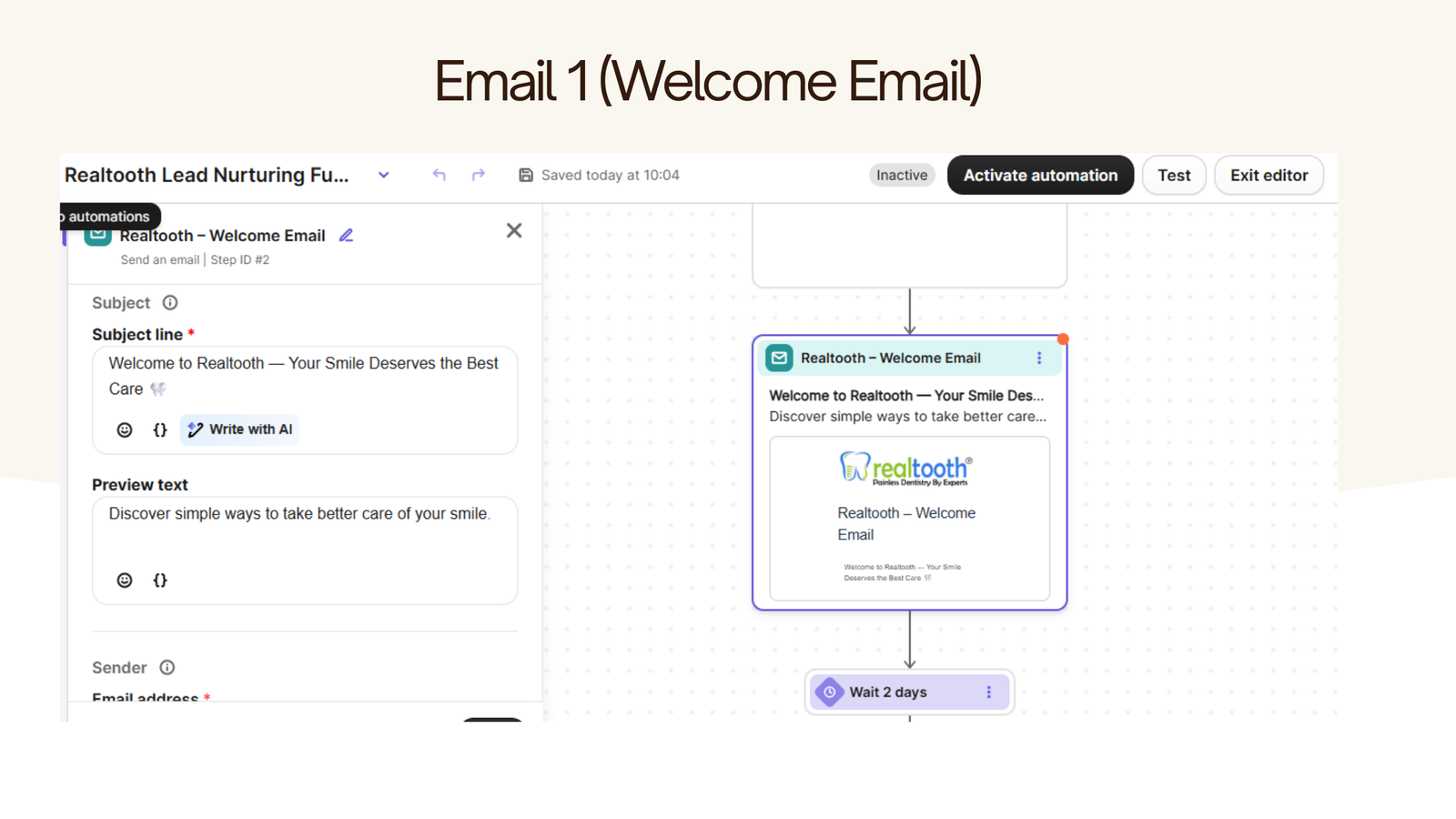1456x819 pixels.
Task: Undo the last change
Action: click(440, 175)
